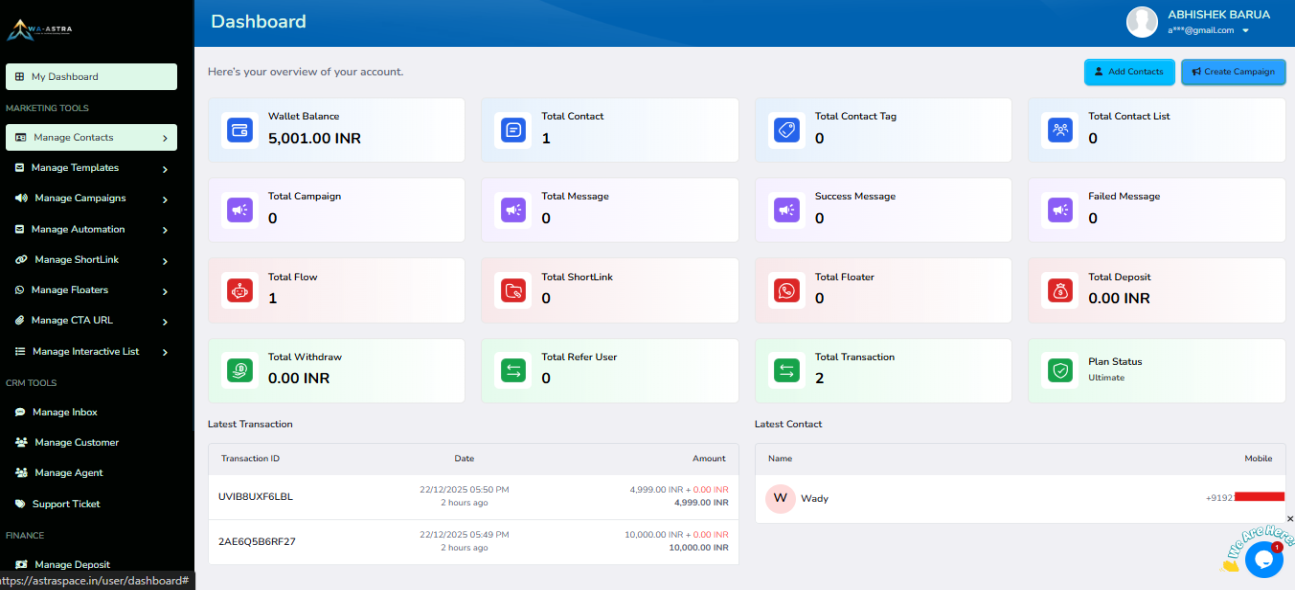Select My Dashboard in the sidebar
1295x590 pixels.
point(91,77)
